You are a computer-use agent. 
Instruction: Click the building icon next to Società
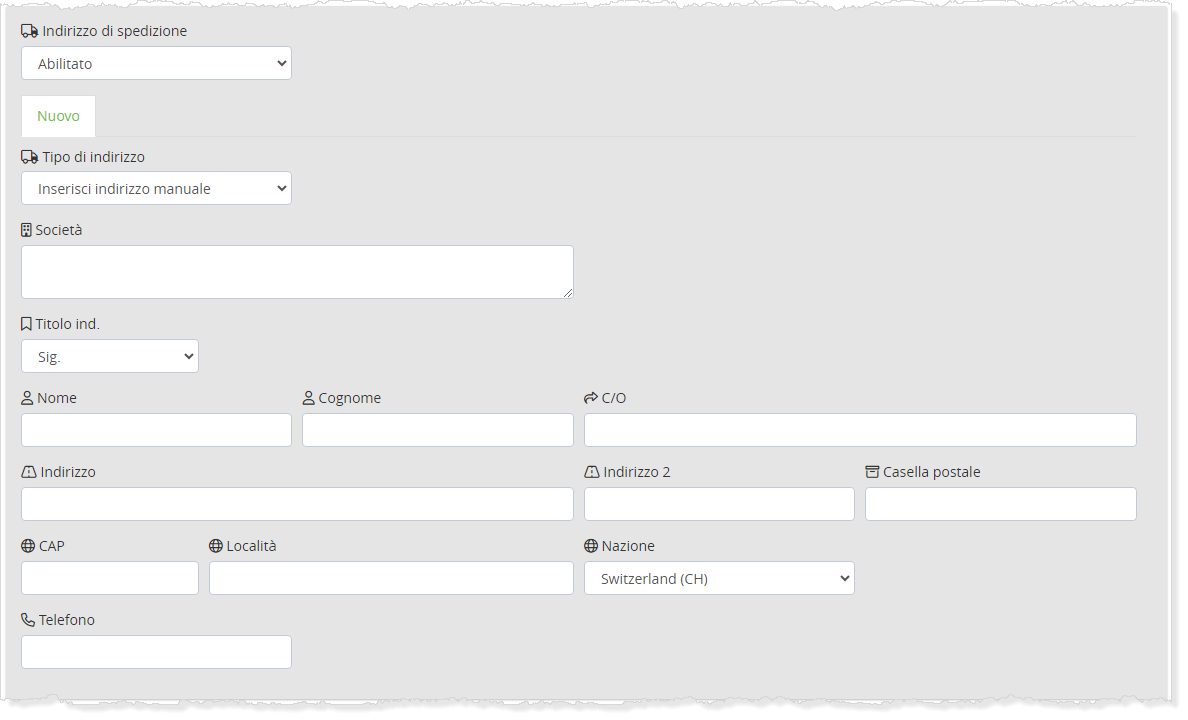click(x=27, y=230)
